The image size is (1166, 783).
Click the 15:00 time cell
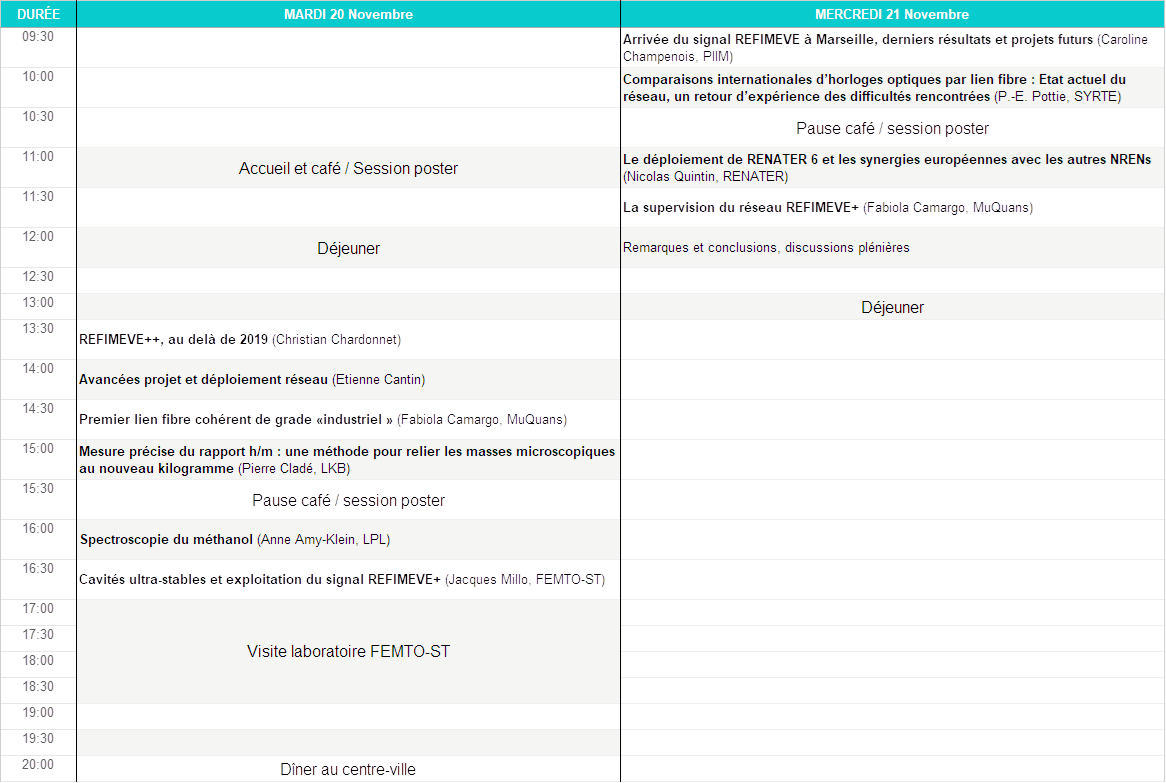coord(38,460)
